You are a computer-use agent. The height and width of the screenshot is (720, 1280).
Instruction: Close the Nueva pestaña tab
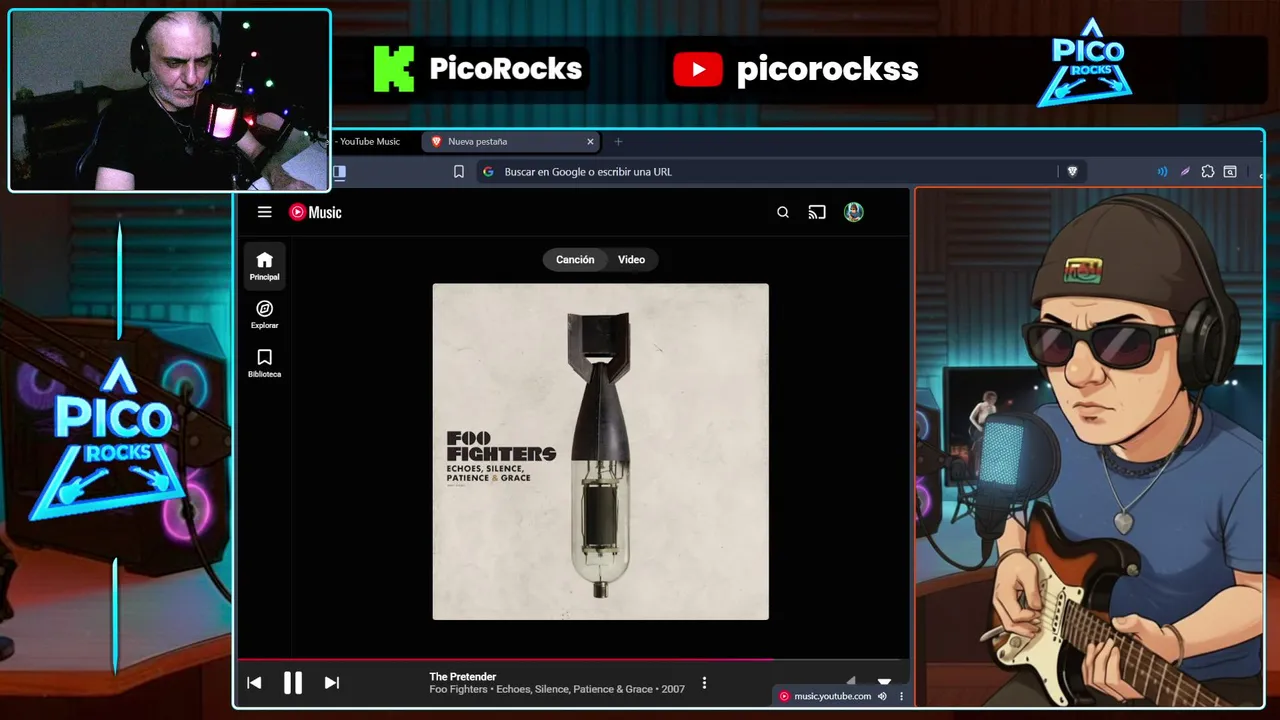point(590,142)
